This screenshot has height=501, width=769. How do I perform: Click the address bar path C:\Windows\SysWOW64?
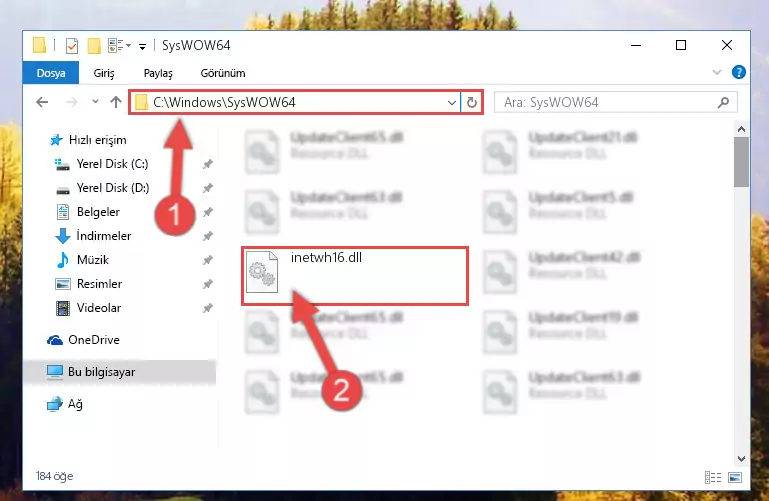point(224,102)
